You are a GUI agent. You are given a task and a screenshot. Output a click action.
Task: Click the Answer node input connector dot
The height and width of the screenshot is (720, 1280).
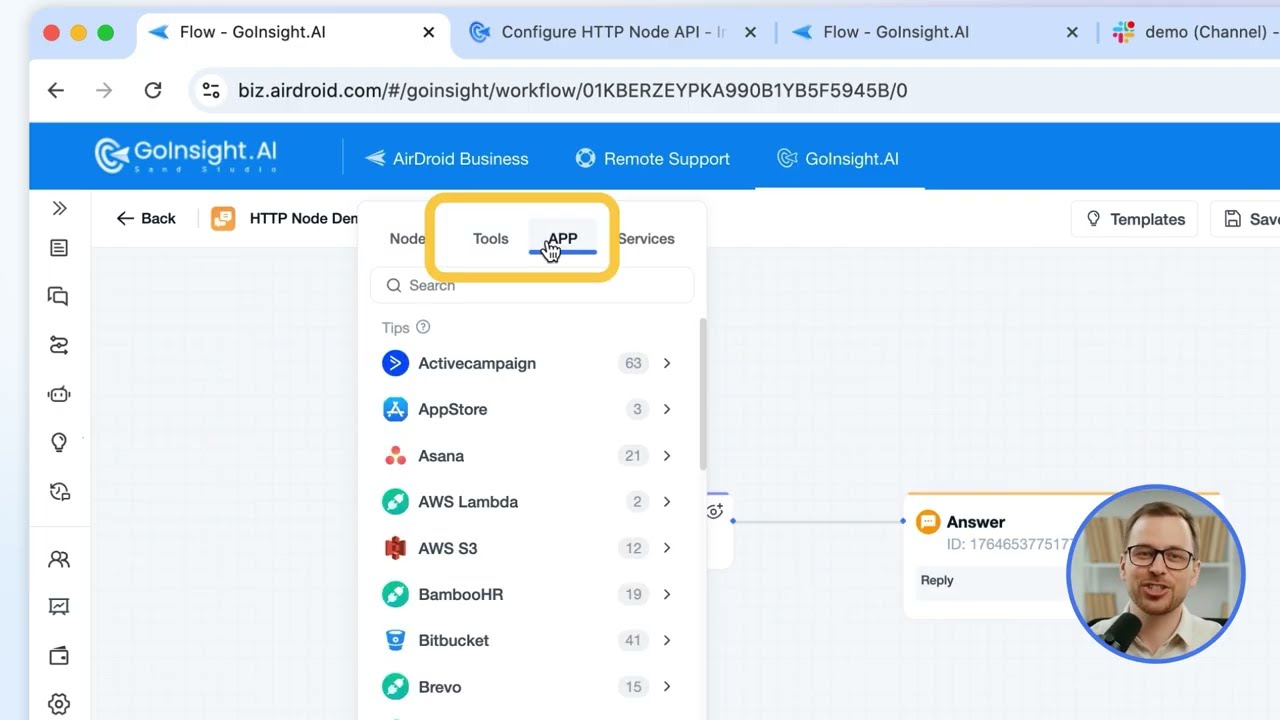(903, 521)
